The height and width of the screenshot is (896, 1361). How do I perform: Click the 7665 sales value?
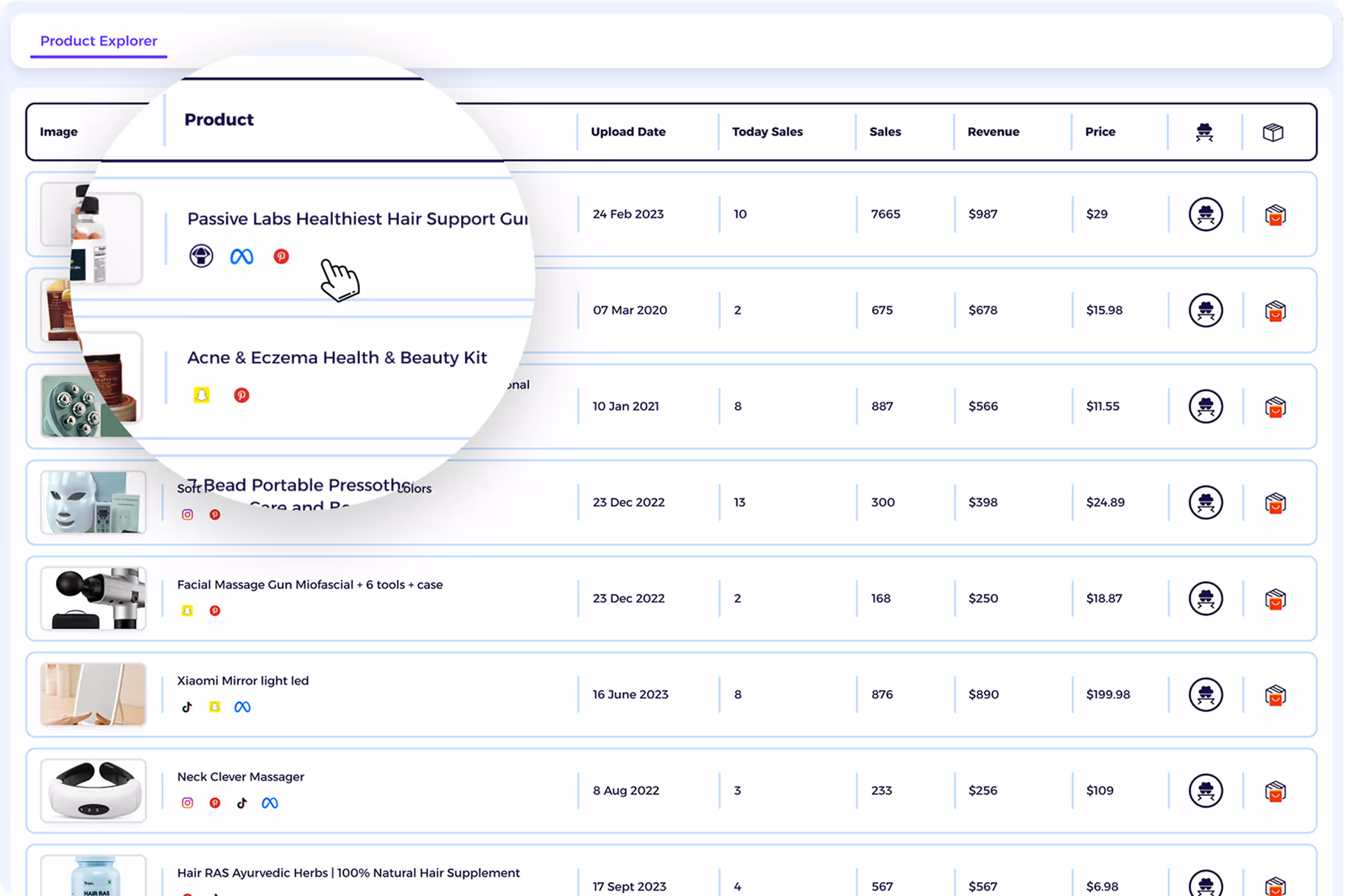pyautogui.click(x=885, y=214)
